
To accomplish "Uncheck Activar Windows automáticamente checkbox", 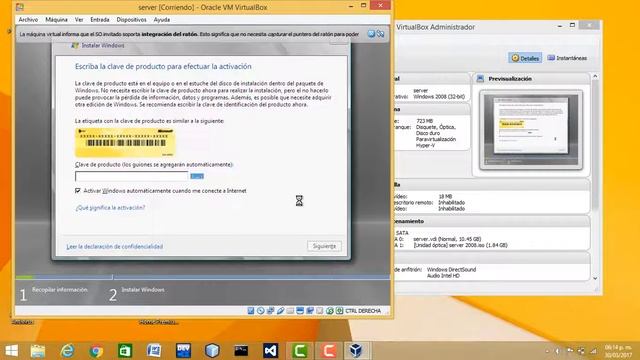I will point(78,191).
